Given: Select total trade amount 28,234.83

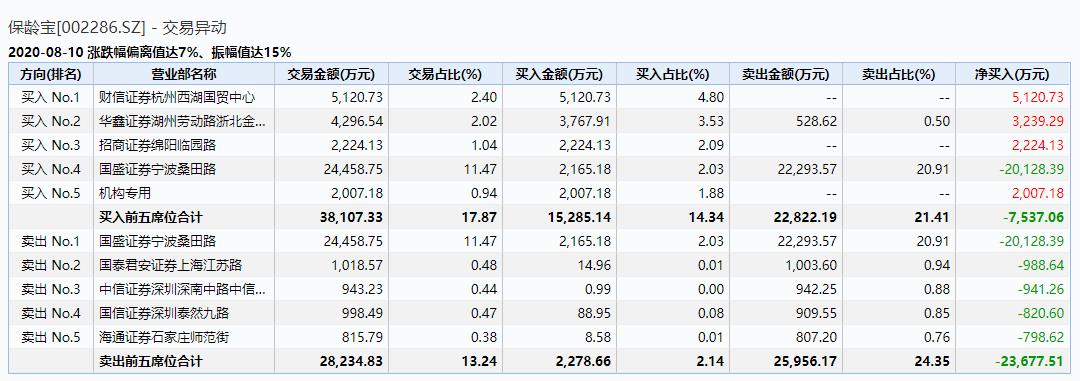Looking at the screenshot, I should [x=351, y=361].
